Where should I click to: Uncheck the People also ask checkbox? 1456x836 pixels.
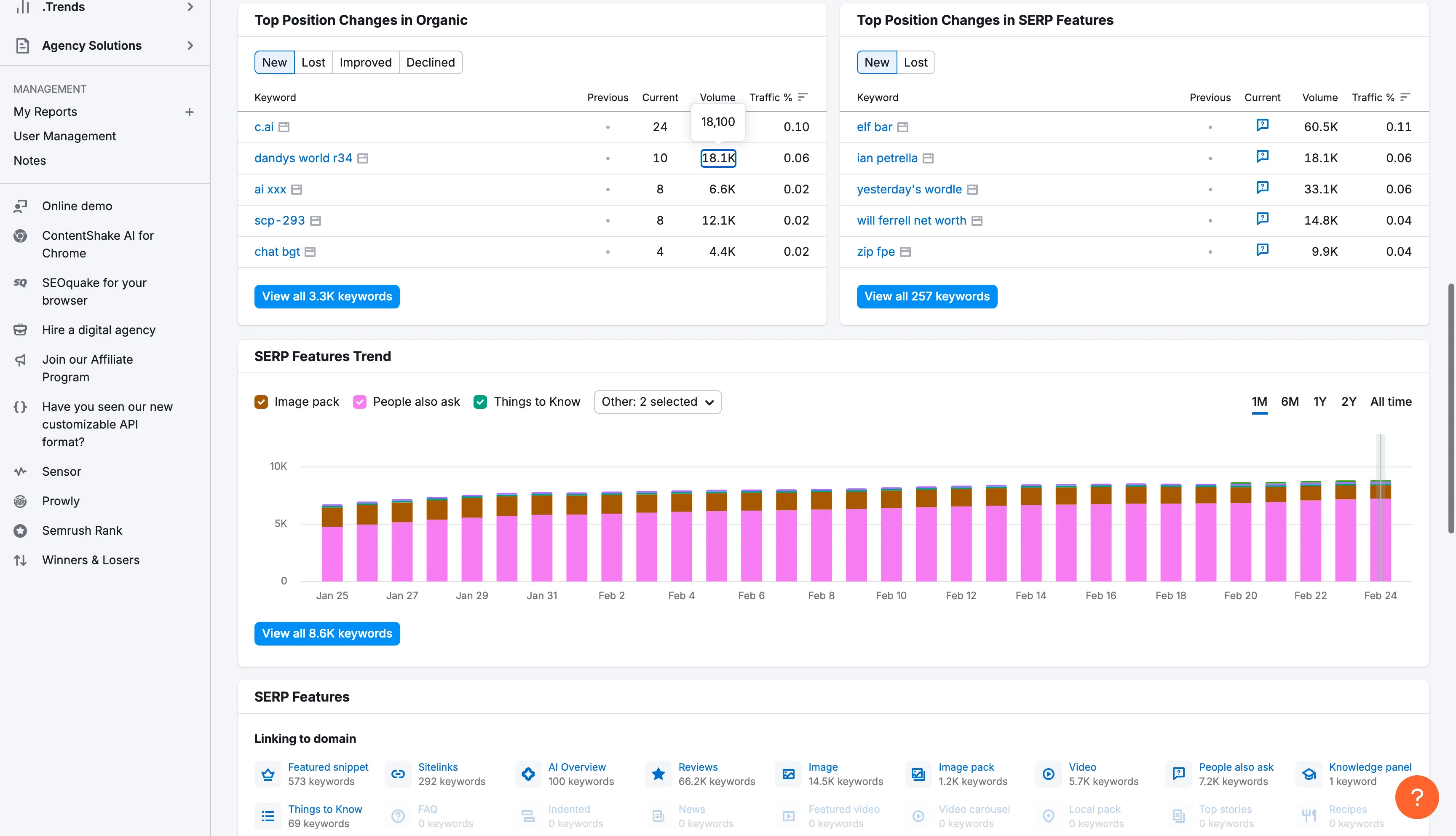[x=360, y=402]
